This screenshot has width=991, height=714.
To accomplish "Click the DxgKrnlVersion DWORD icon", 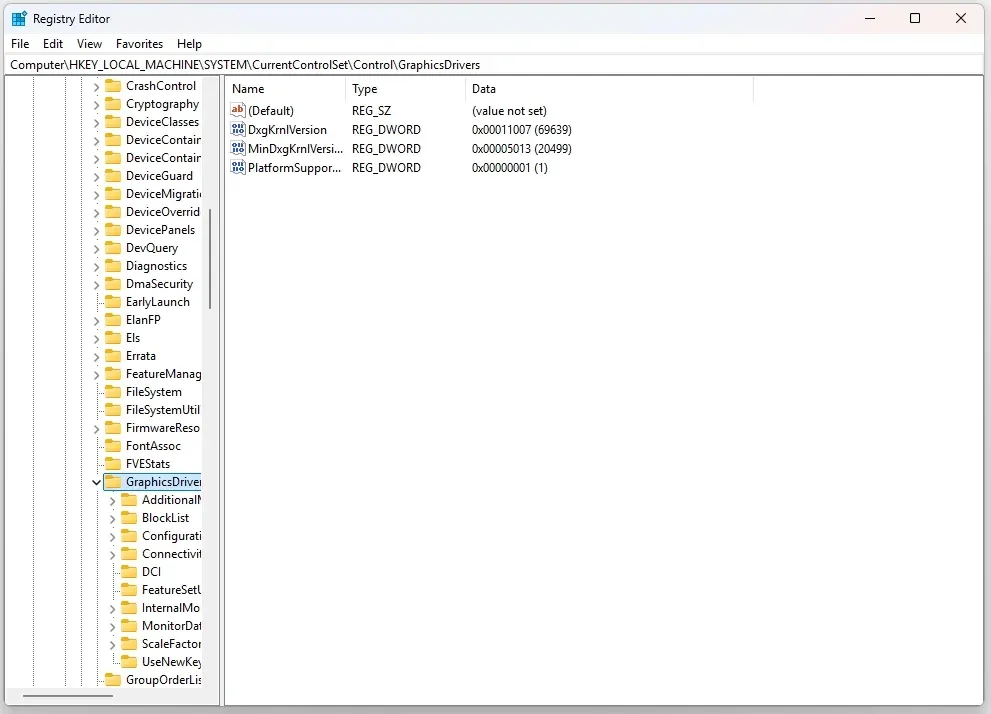I will click(238, 129).
